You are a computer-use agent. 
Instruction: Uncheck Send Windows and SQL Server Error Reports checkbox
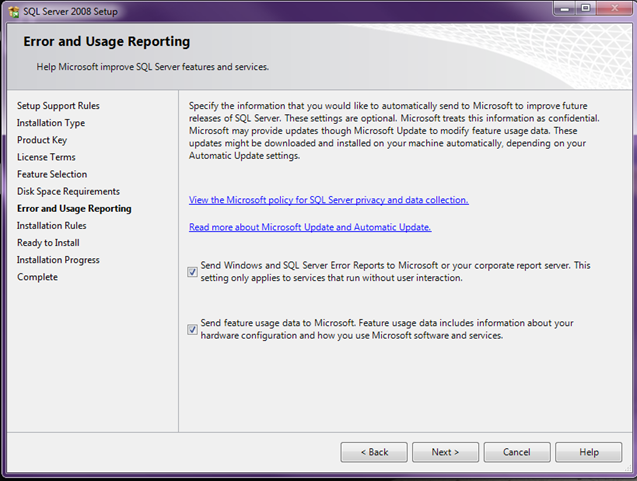pos(193,272)
